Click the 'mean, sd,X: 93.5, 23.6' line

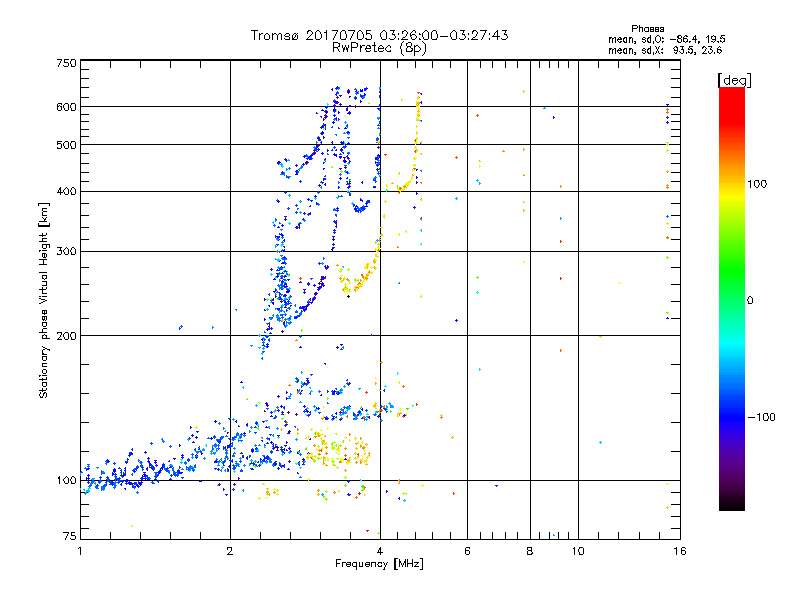[665, 50]
